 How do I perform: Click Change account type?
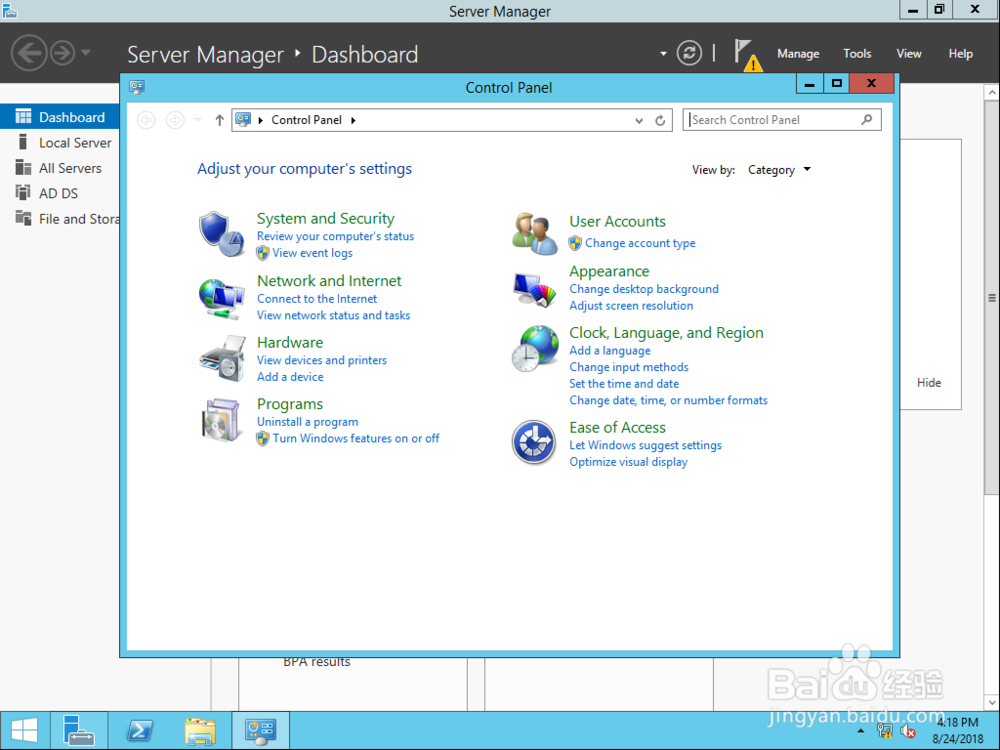640,243
